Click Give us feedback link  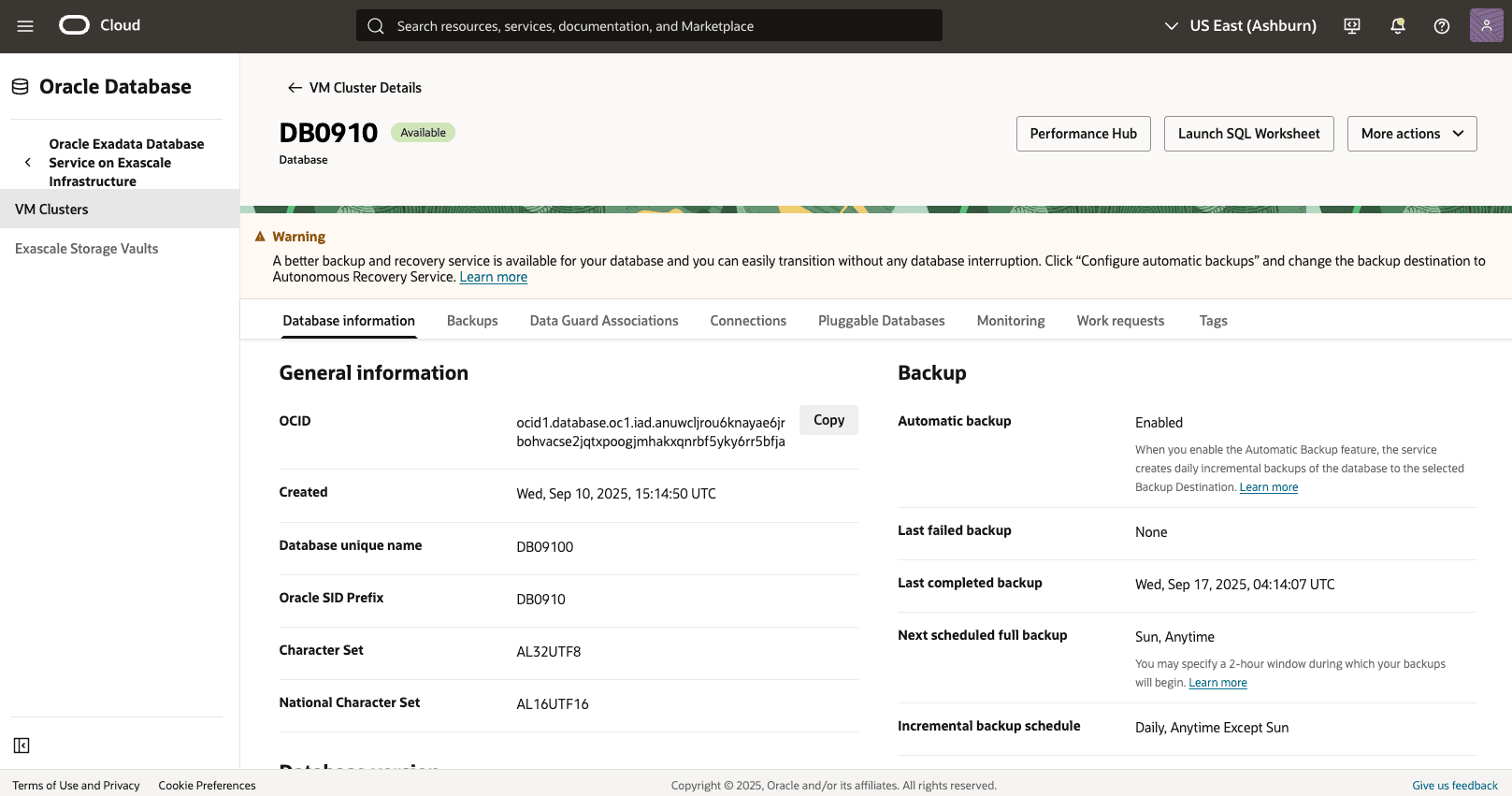1455,786
